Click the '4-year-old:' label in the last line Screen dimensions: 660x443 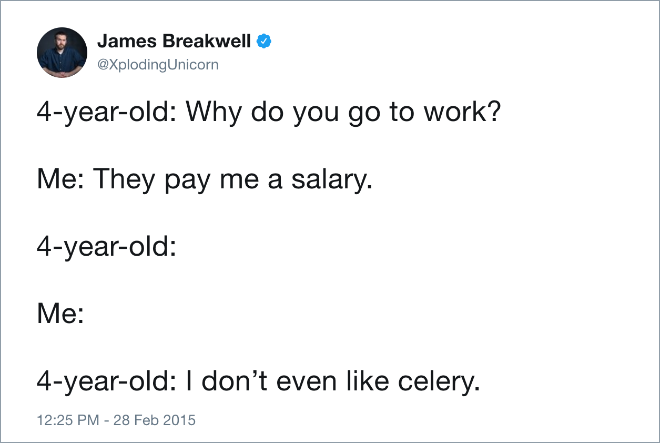106,382
